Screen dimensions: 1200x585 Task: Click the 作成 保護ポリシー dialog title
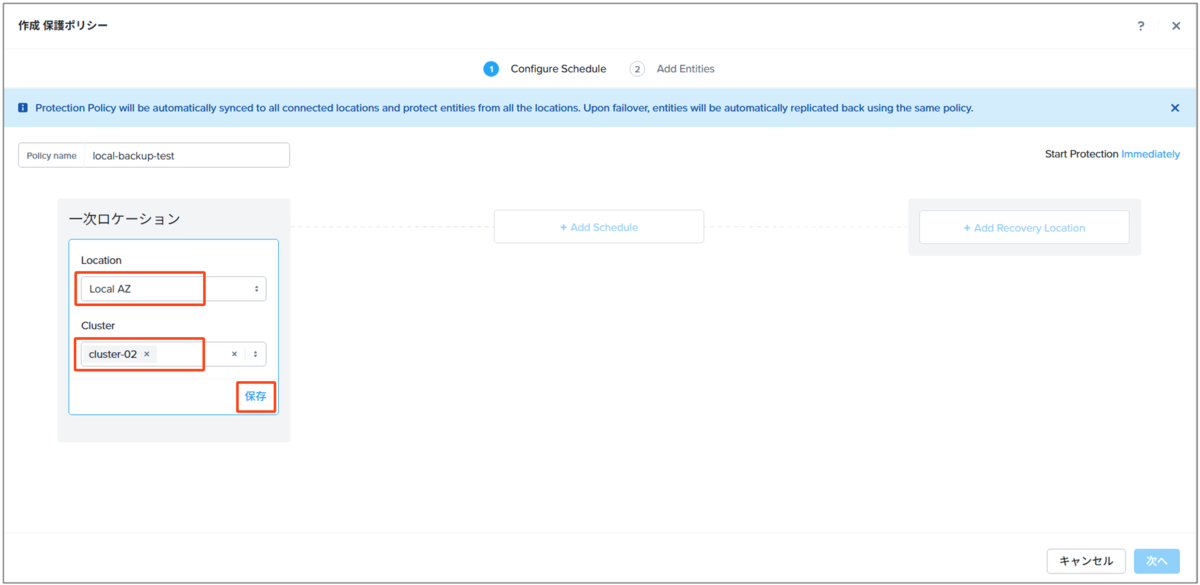(63, 25)
